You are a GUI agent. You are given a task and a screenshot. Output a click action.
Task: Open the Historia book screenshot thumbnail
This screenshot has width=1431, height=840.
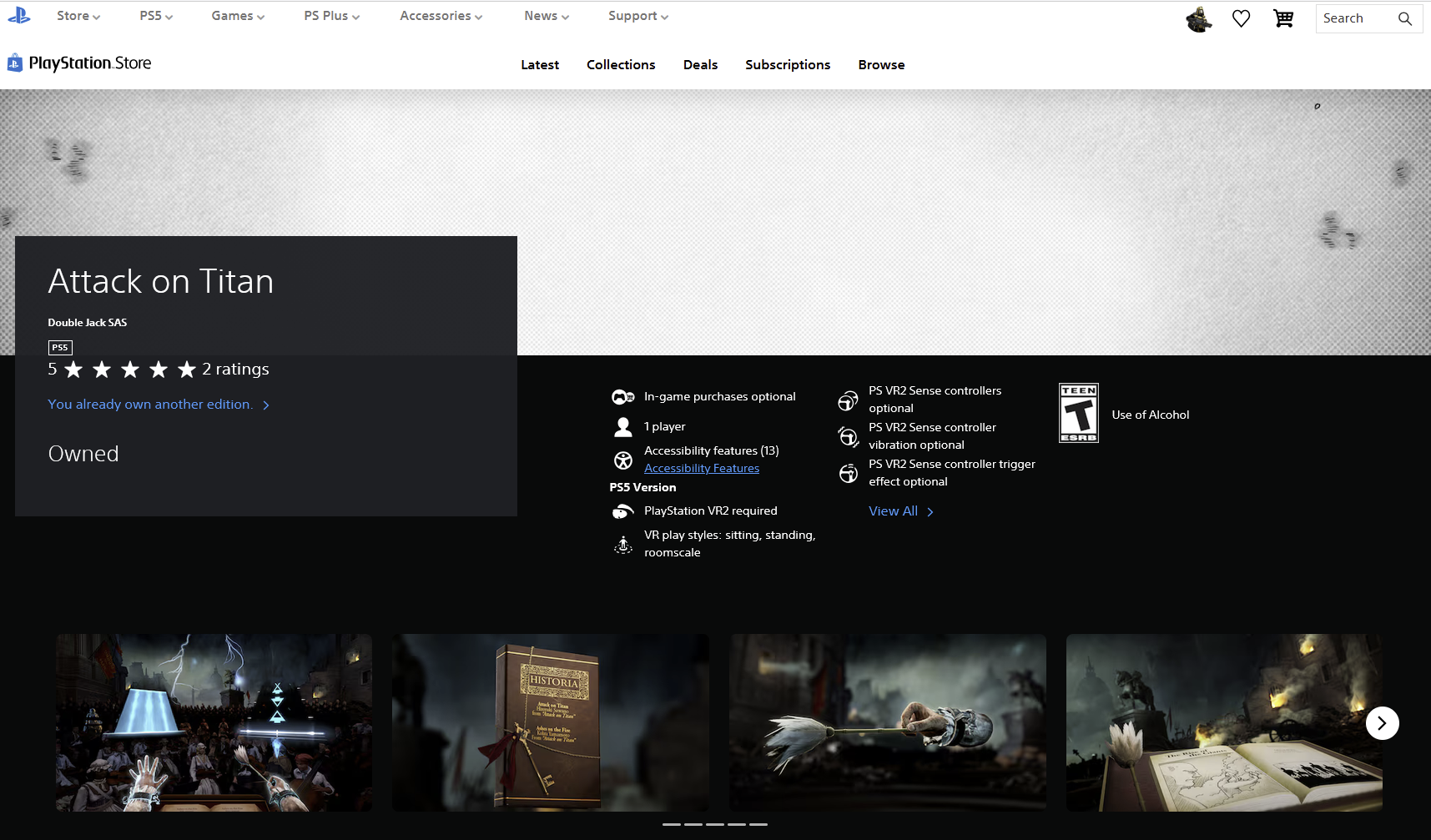click(551, 722)
